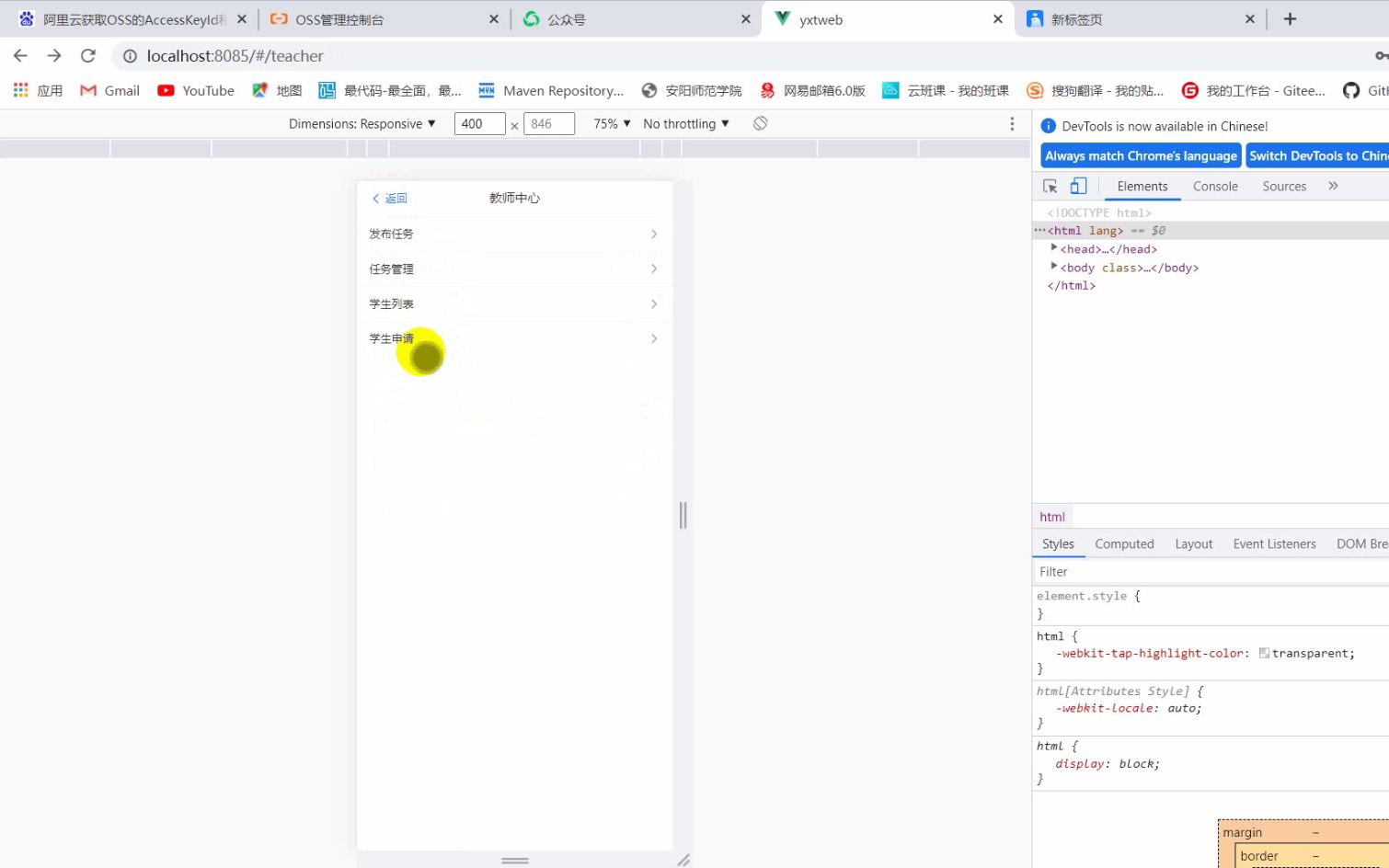This screenshot has height=868, width=1389.
Task: Toggle the device toolbar icon
Action: (x=1078, y=186)
